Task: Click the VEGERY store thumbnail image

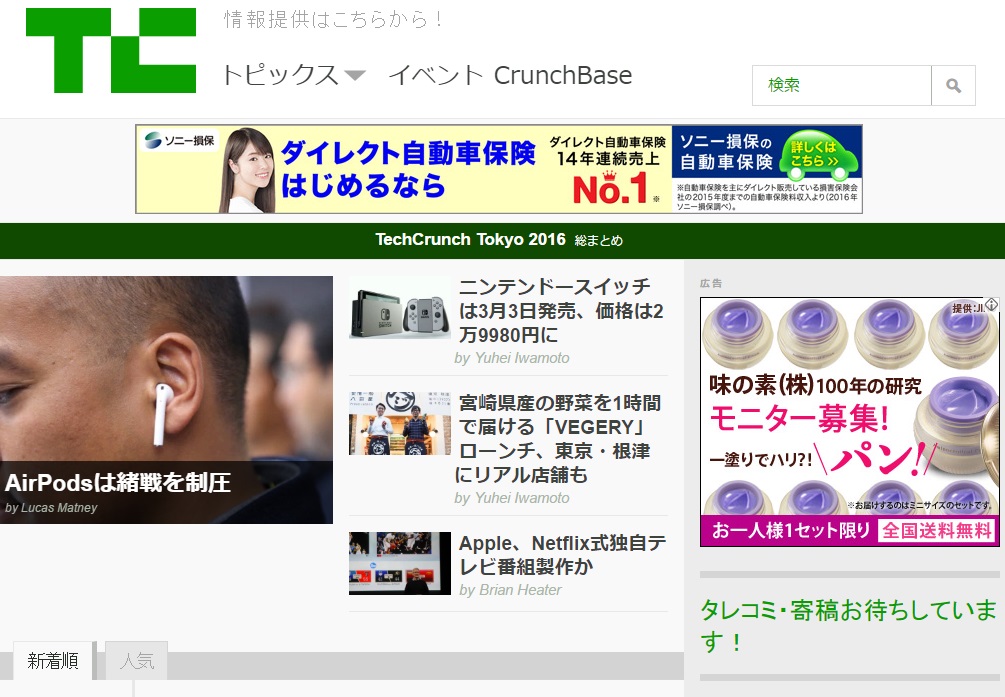Action: coord(400,423)
